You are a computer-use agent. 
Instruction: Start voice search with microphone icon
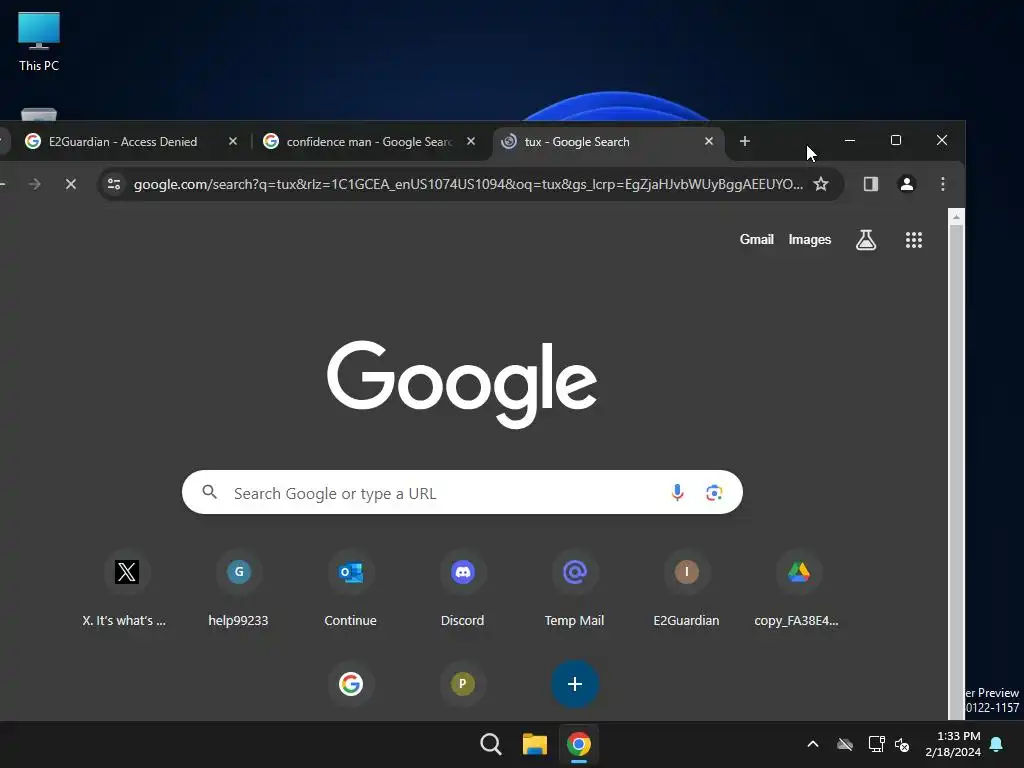coord(678,492)
